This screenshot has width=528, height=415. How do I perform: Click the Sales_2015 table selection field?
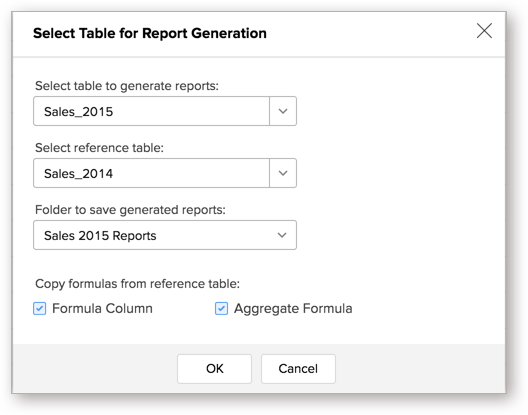(152, 111)
